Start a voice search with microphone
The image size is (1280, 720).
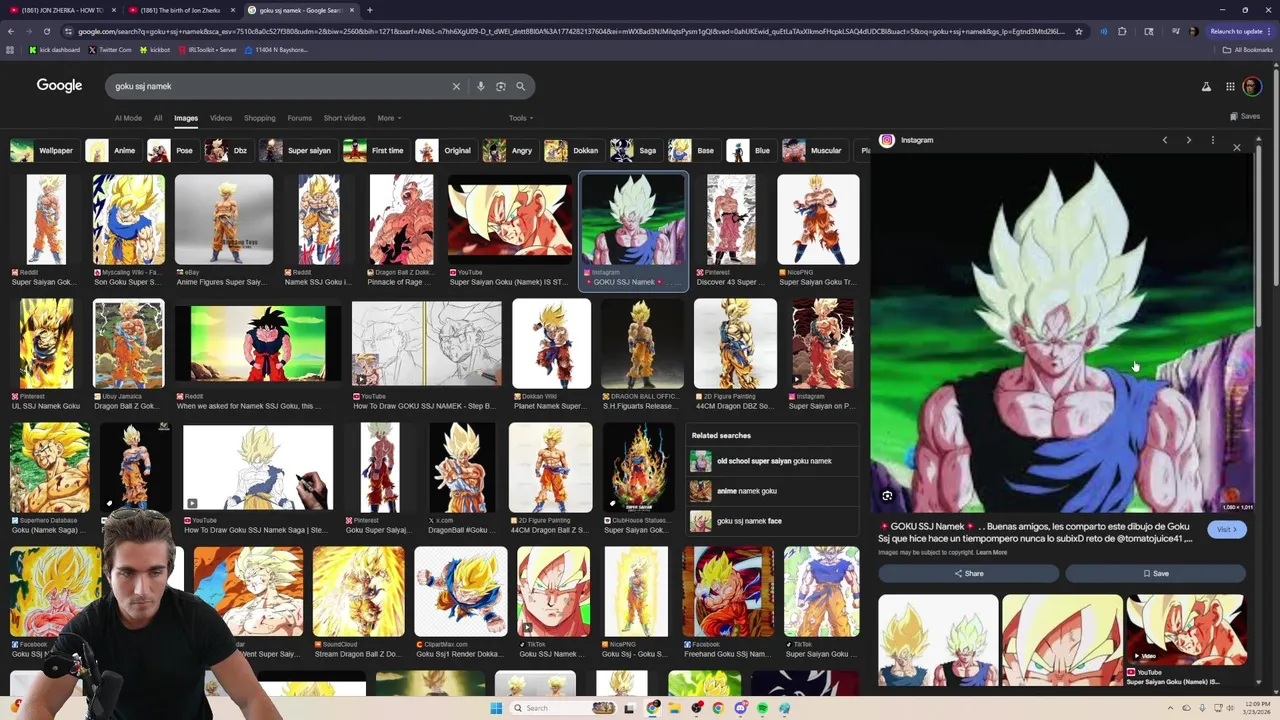(481, 86)
